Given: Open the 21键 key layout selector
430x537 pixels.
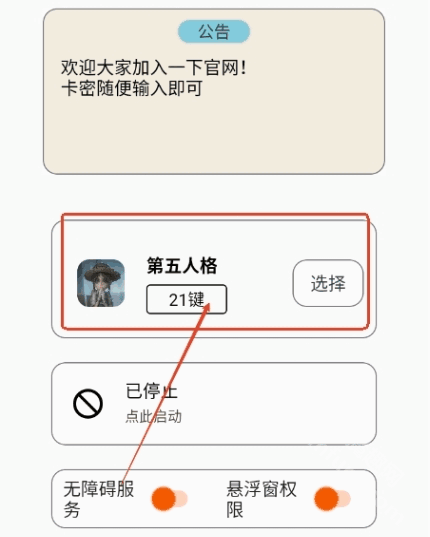Looking at the screenshot, I should click(187, 299).
